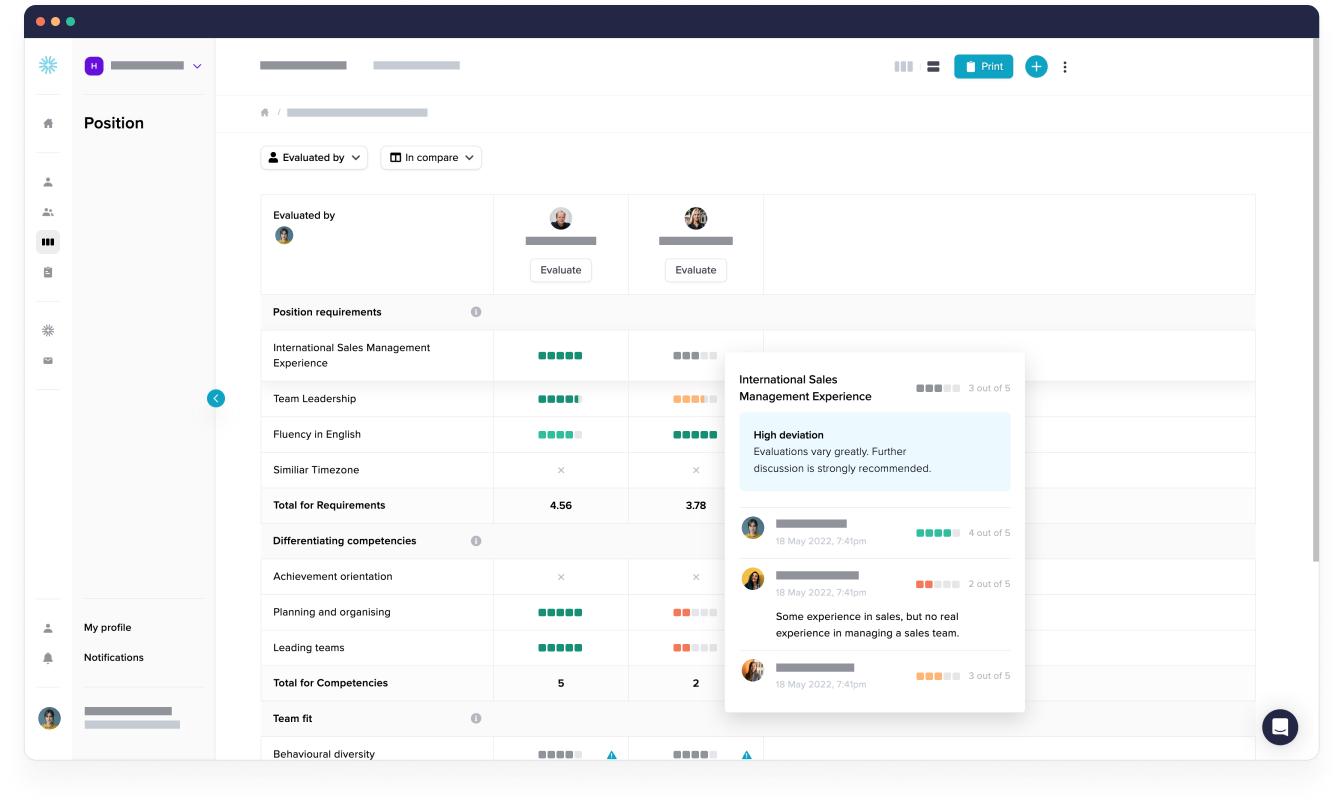Dismiss Achievement orientation with the × mark

tap(561, 577)
